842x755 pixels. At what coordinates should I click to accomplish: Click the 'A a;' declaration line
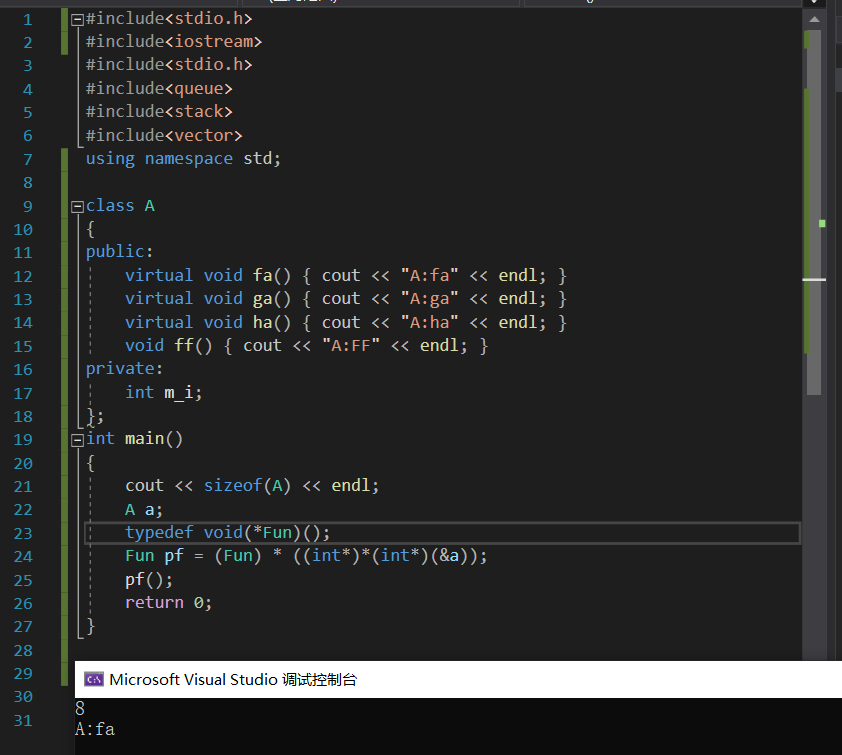144,510
